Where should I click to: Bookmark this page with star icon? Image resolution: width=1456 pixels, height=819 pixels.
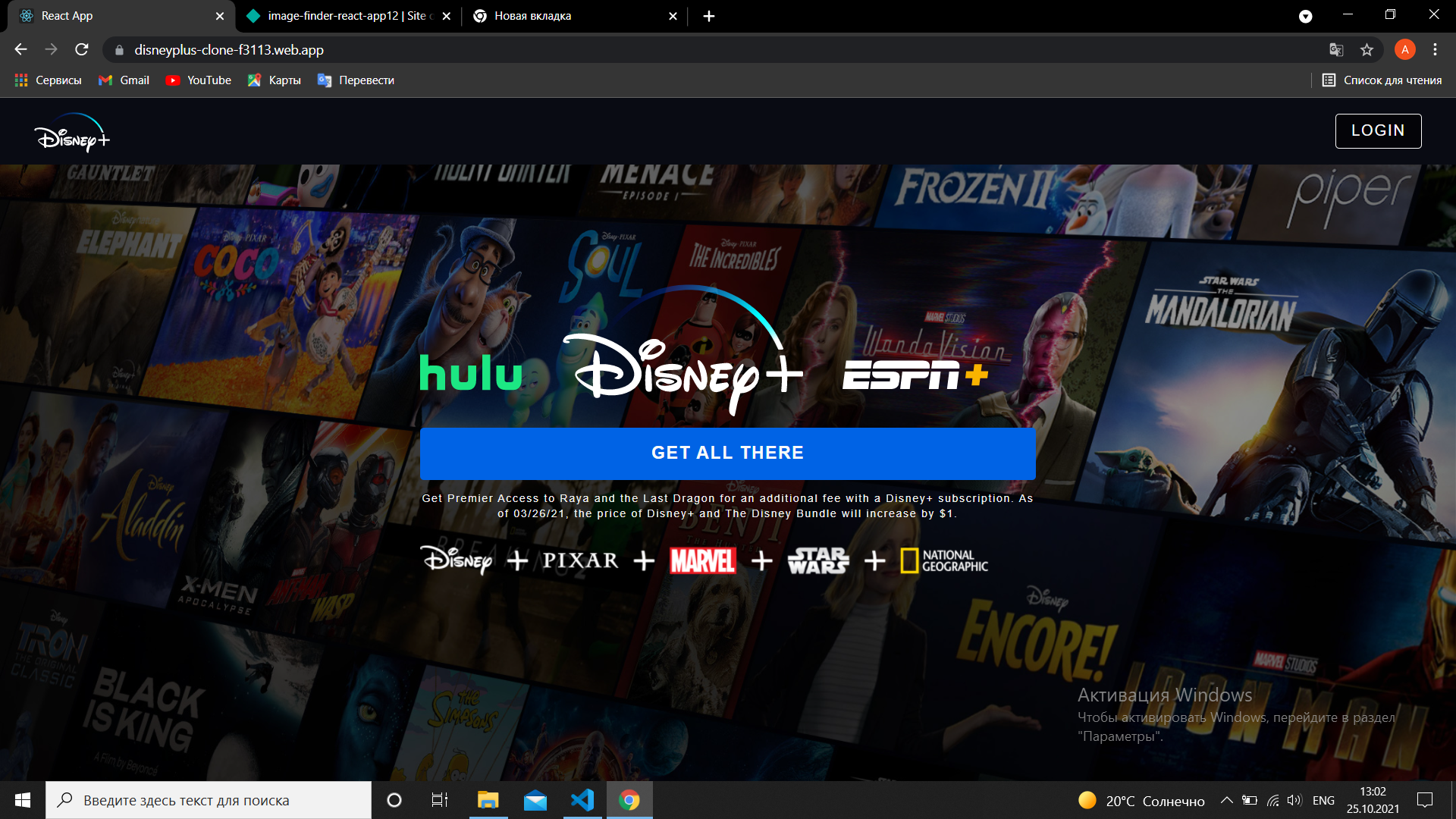tap(1367, 50)
